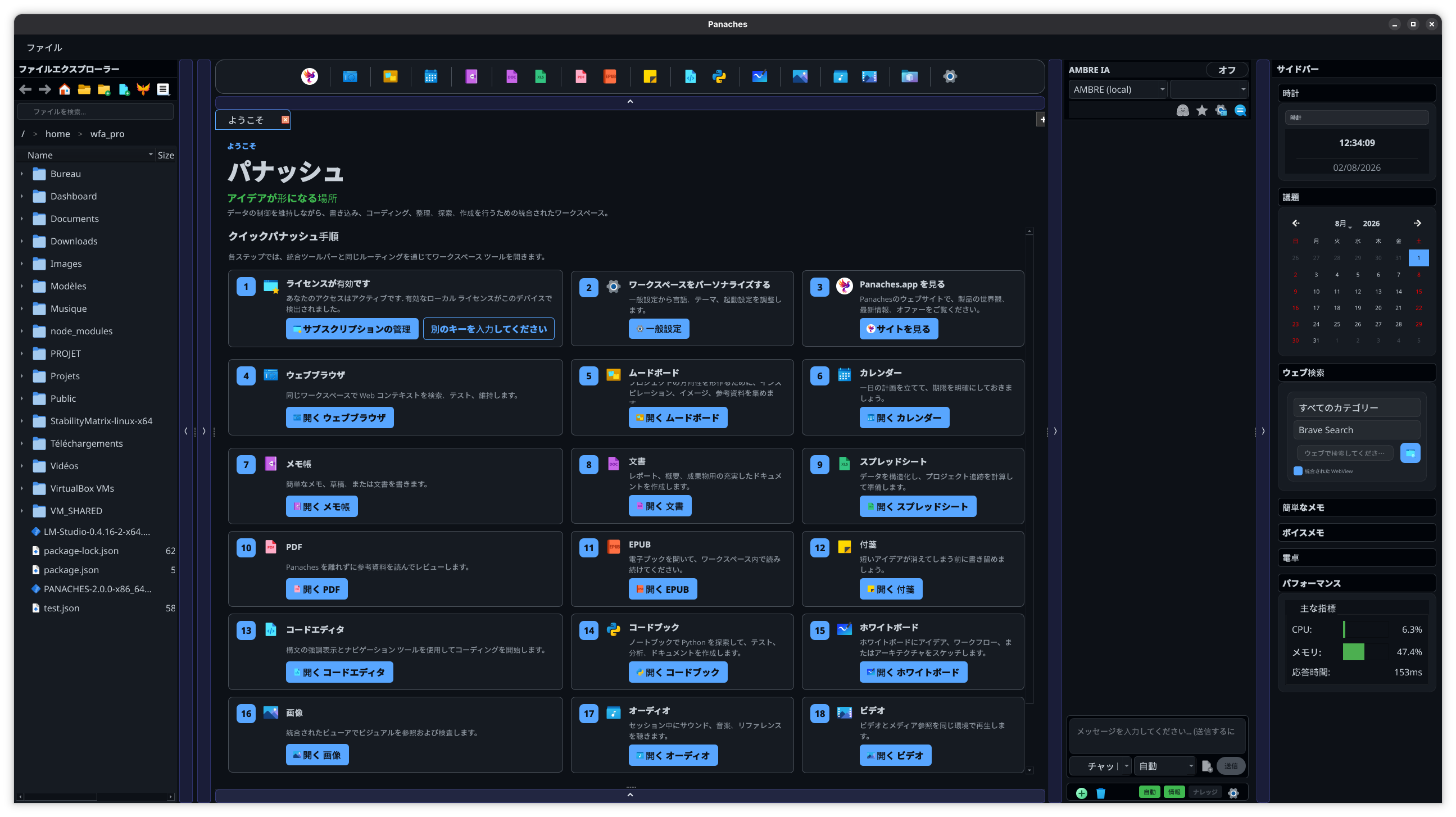Image resolution: width=1456 pixels, height=817 pixels.
Task: Toggle the ナレッジ chip below the chat
Action: coord(1204,792)
